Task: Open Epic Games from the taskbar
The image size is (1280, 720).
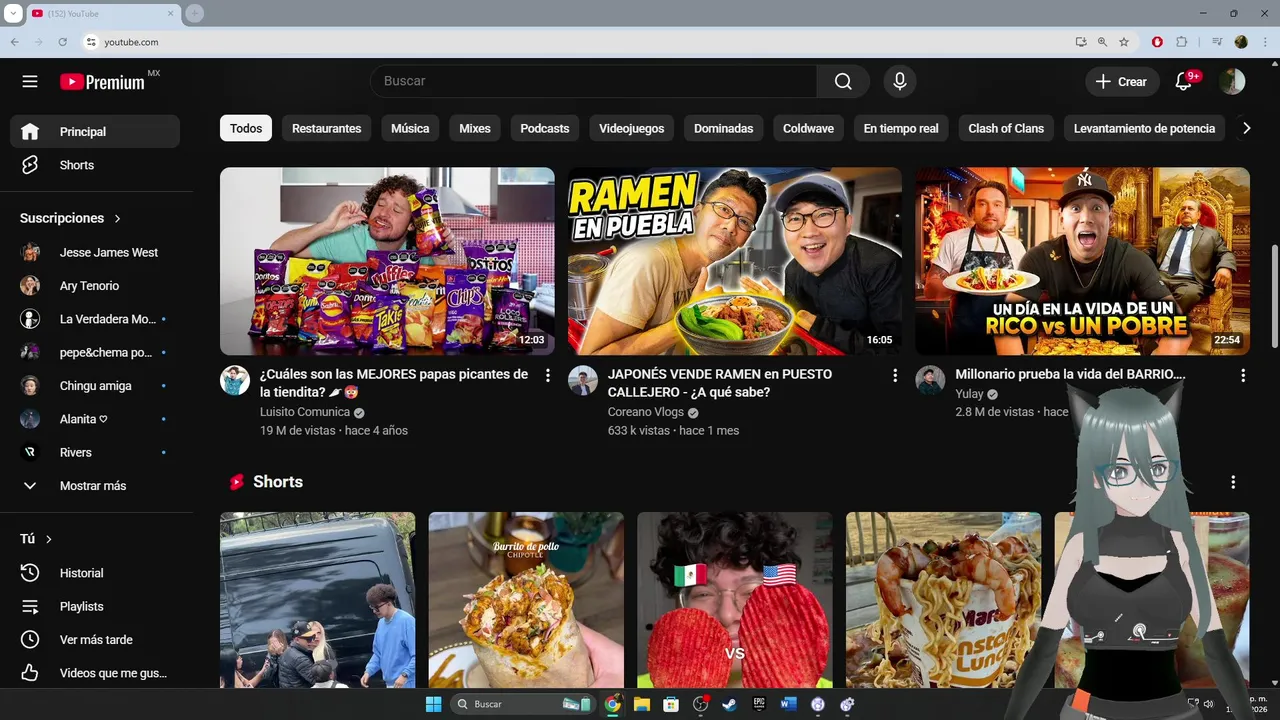Action: coord(759,704)
